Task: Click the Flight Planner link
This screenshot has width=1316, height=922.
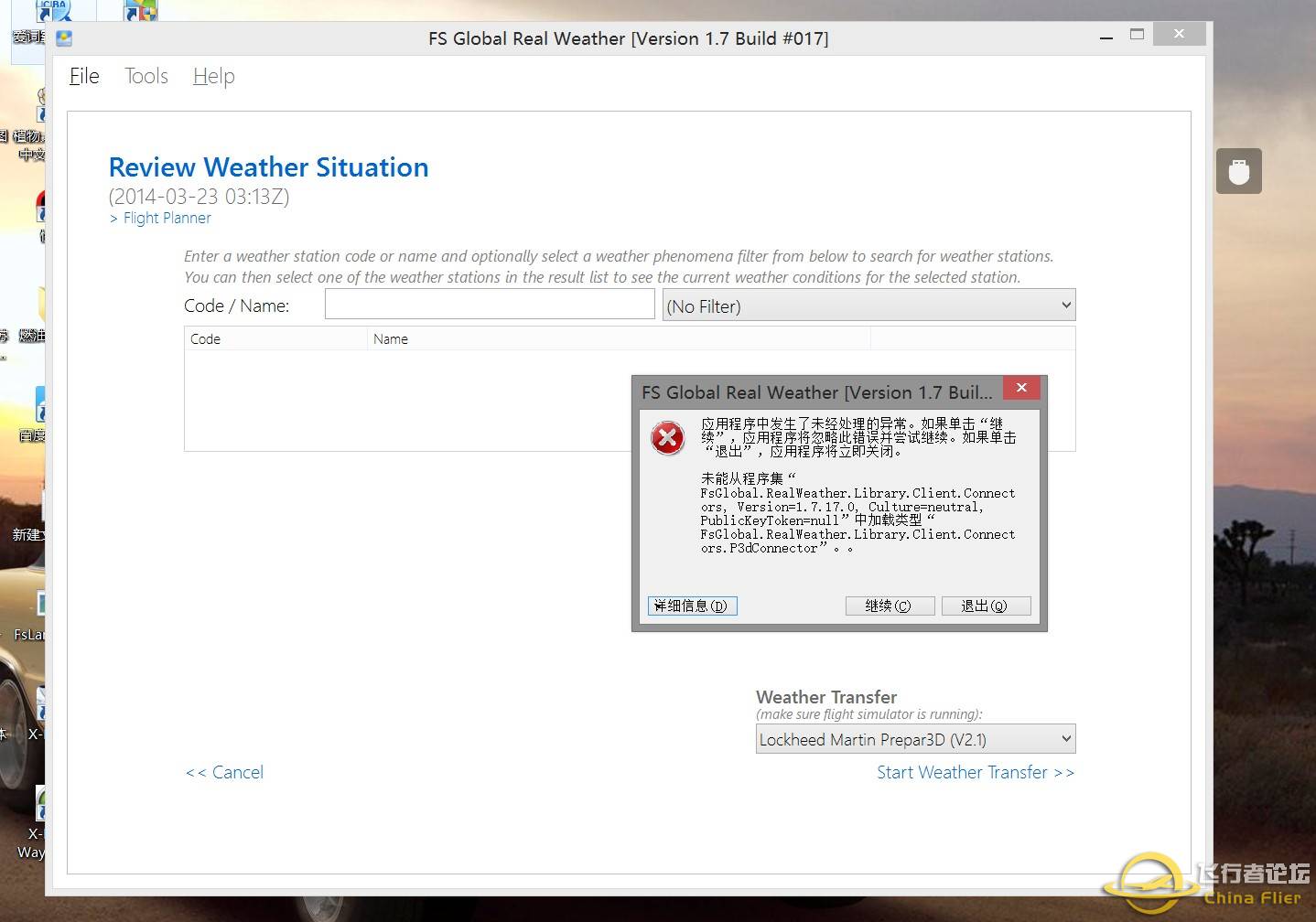Action: coord(167,218)
